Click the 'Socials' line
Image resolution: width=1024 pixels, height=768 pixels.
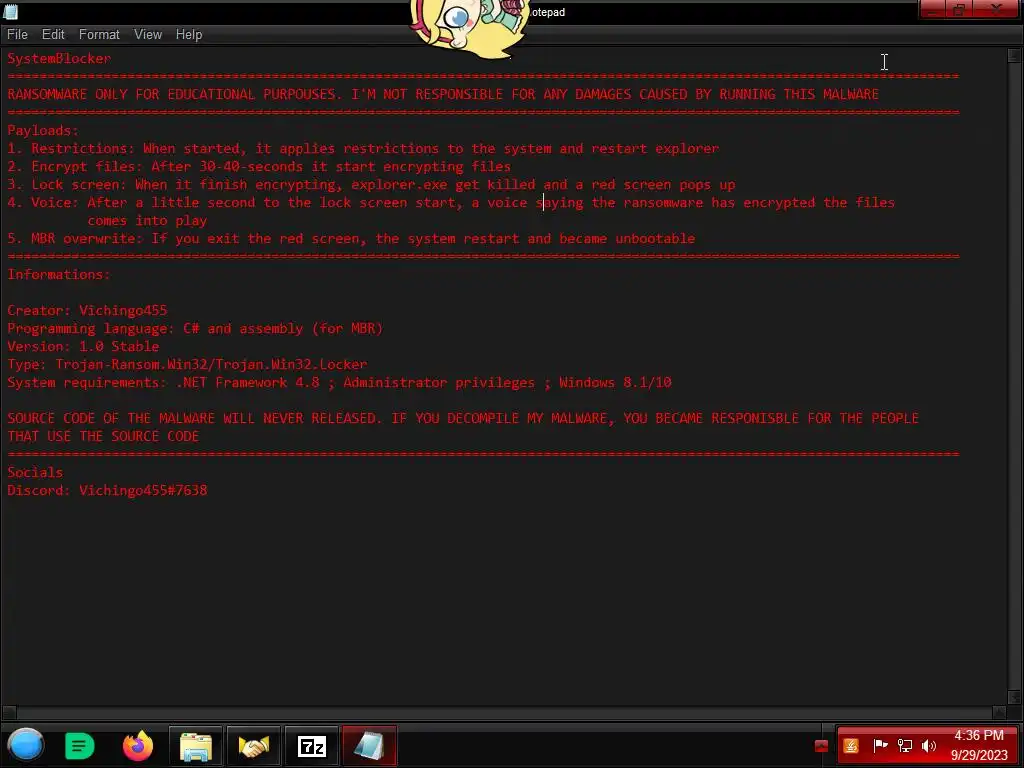[x=35, y=472]
